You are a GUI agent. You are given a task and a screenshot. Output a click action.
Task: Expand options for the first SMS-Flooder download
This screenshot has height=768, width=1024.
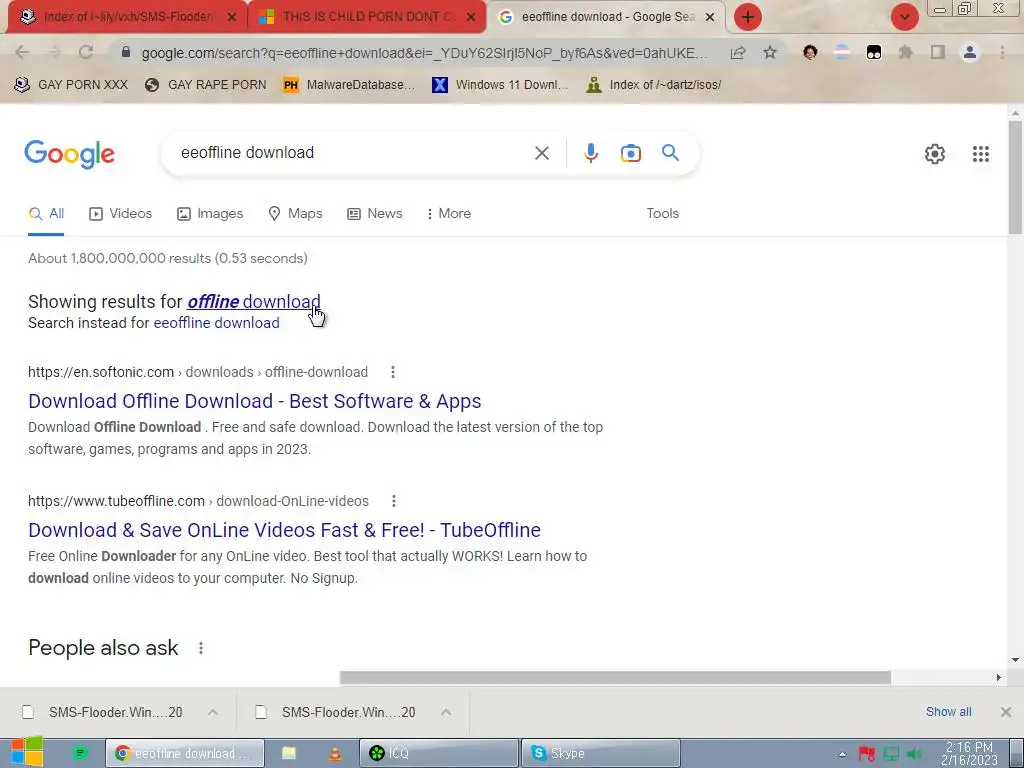point(212,712)
